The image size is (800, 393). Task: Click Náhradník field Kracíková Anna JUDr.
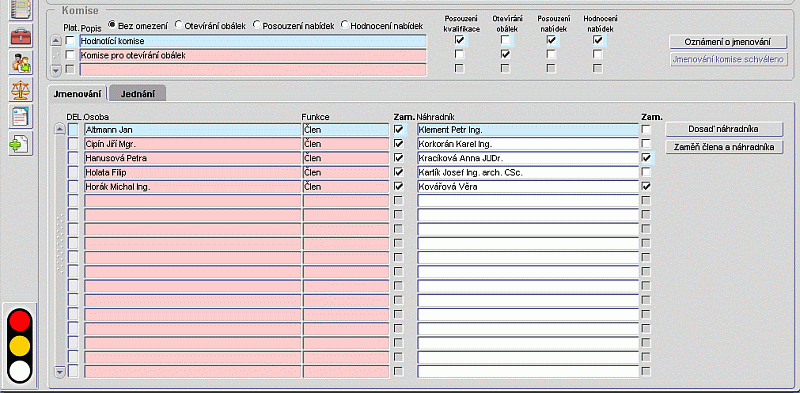point(528,158)
